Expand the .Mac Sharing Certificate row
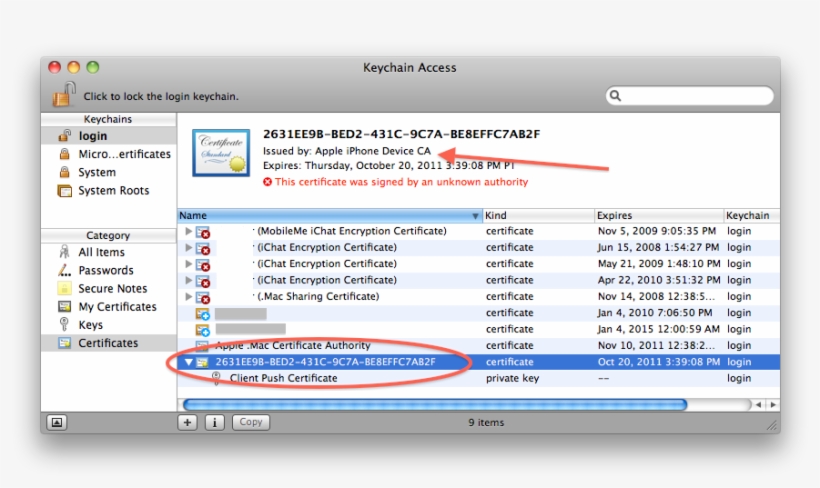Viewport: 820px width, 488px height. coord(188,297)
